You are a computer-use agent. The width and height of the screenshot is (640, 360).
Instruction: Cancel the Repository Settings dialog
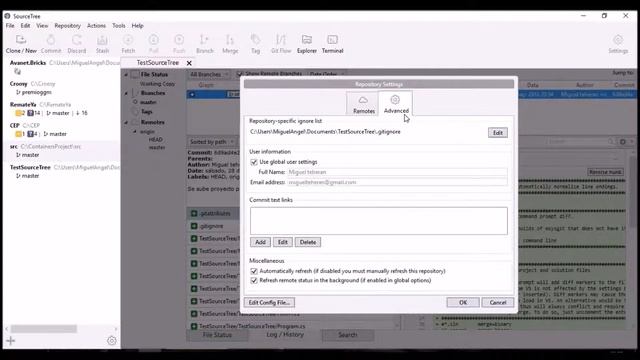pyautogui.click(x=498, y=302)
